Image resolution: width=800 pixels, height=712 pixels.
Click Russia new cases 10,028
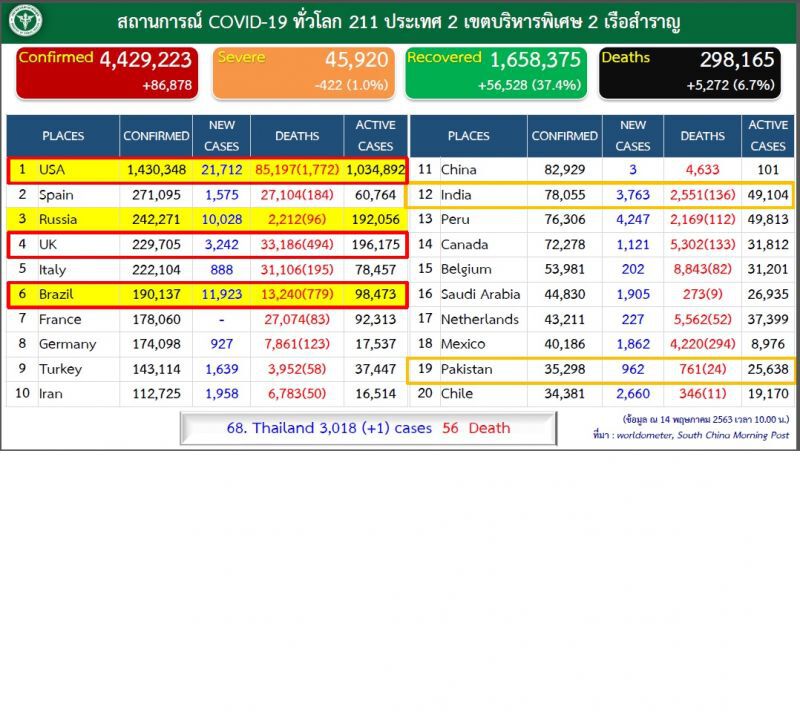point(221,219)
